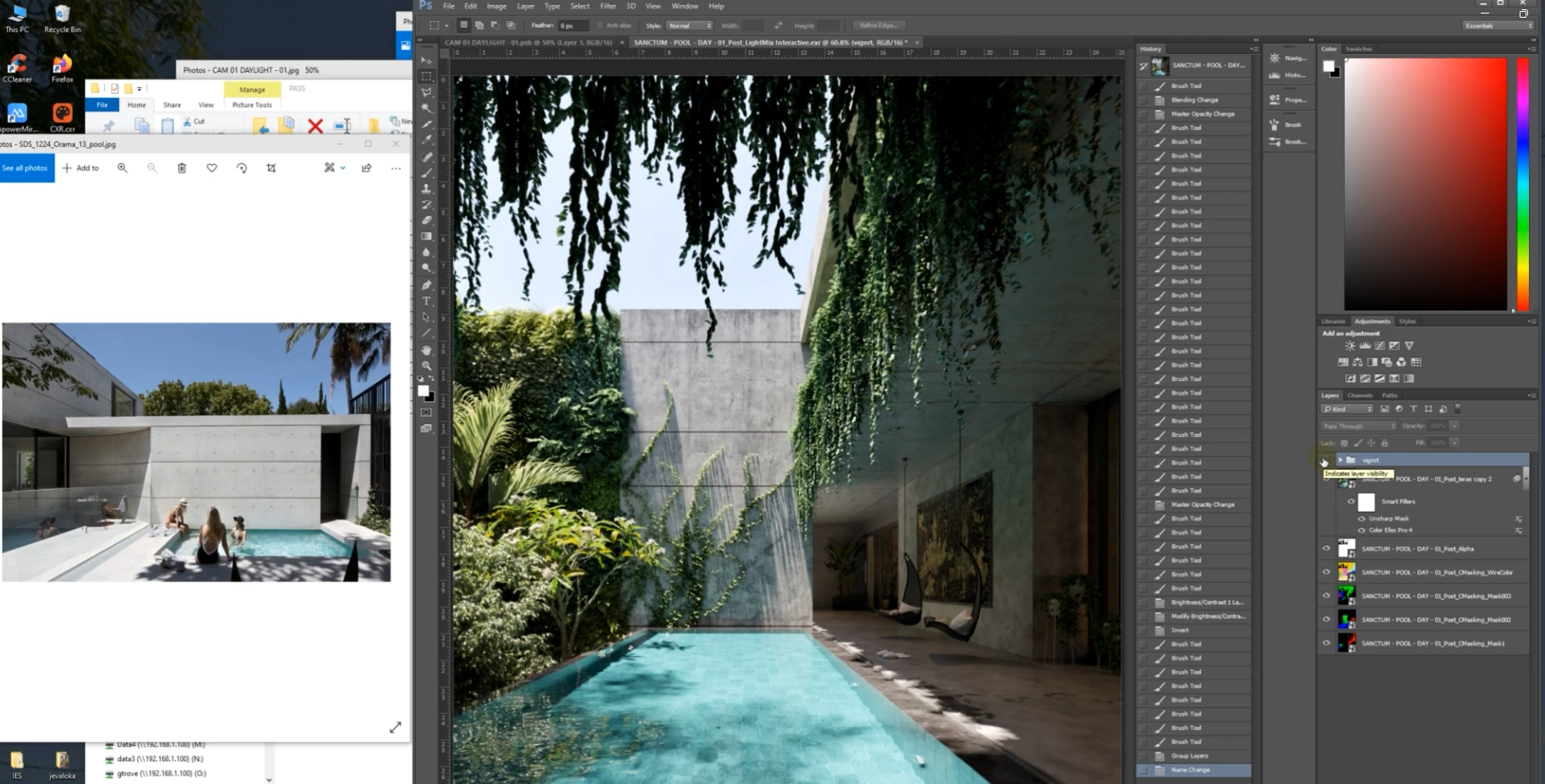Open the Filter menu
The image size is (1545, 784).
coord(608,6)
